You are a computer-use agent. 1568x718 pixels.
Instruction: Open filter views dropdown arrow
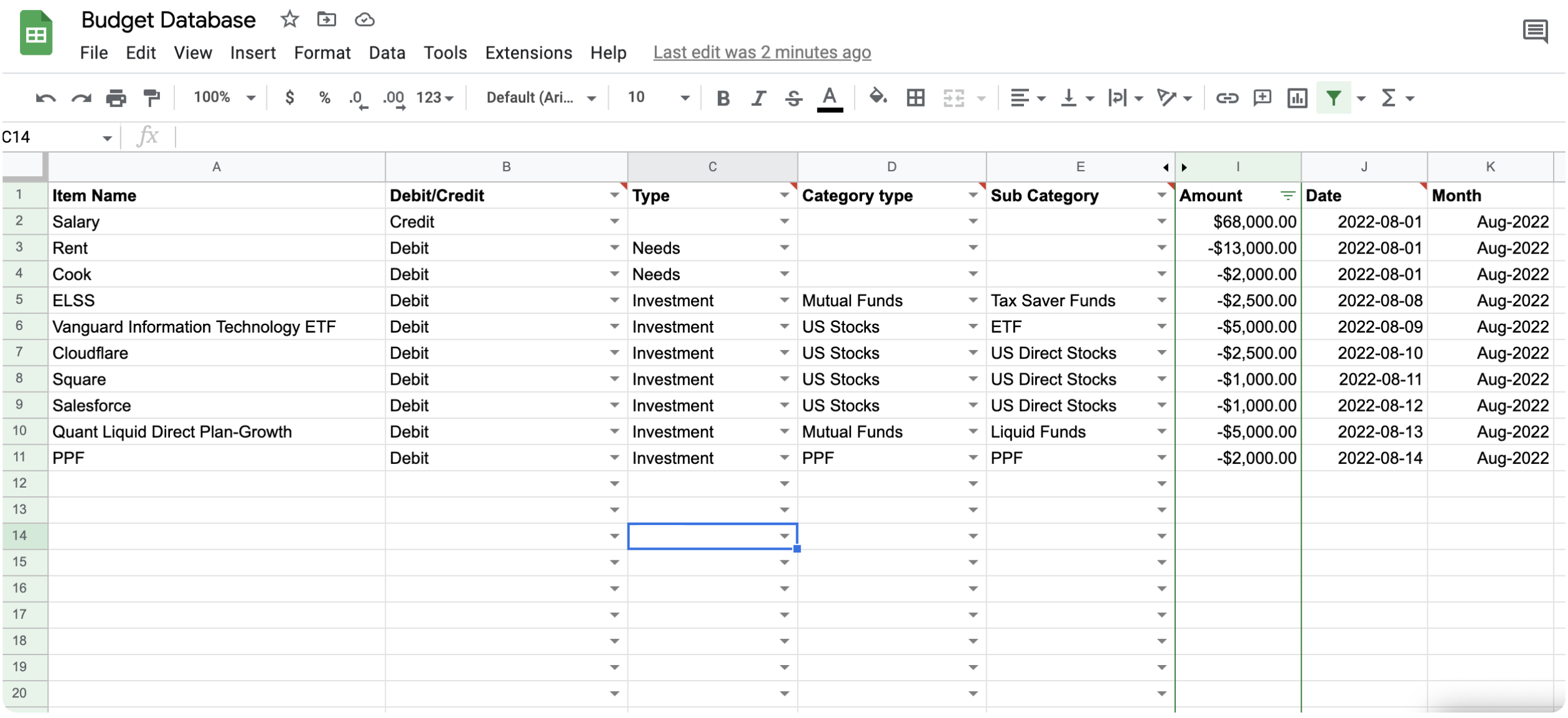click(1361, 98)
